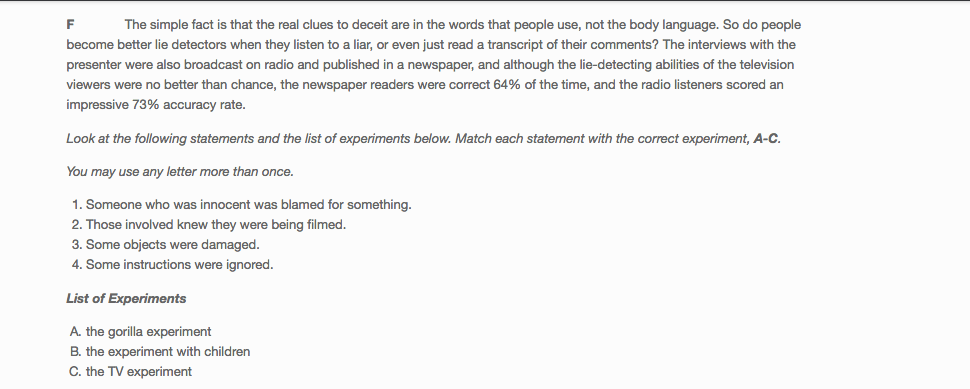Screen dimensions: 970x389
Task: Click the '73% accuracy rate' text
Action: tap(189, 105)
